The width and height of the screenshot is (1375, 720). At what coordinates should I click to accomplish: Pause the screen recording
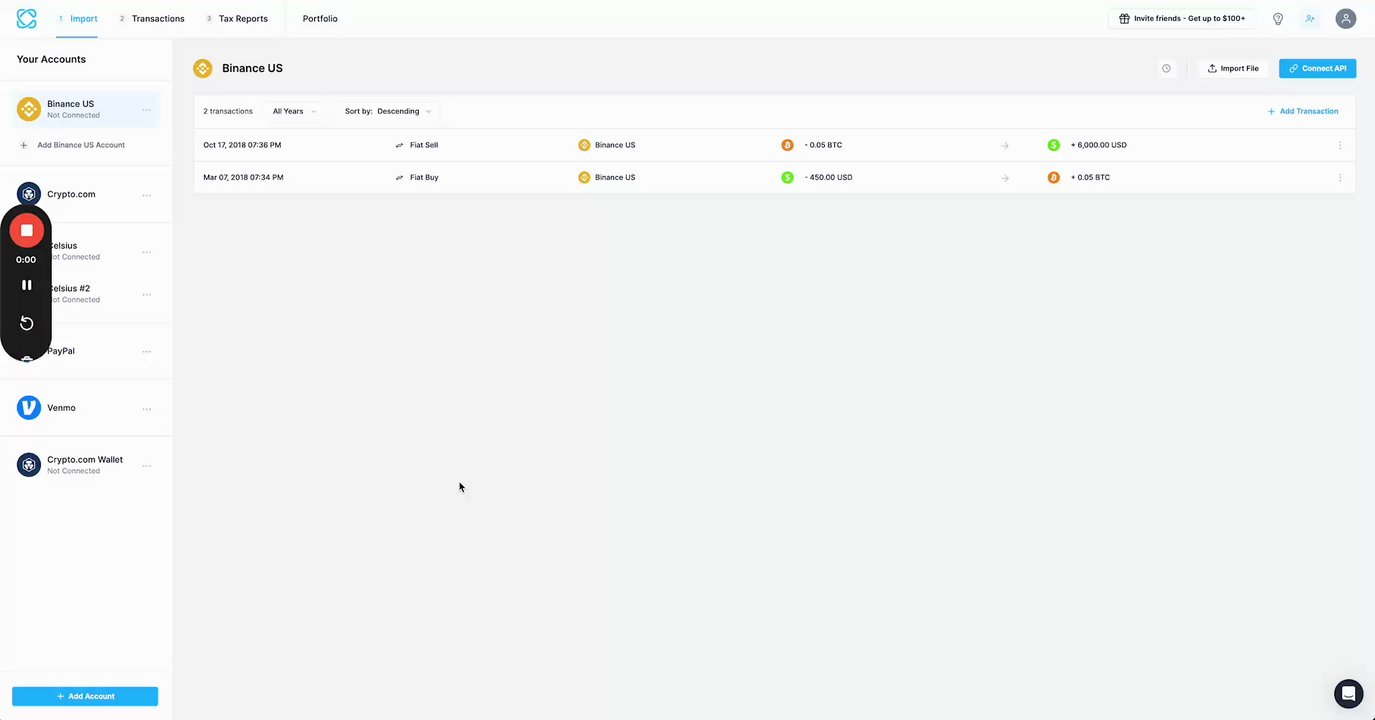[x=27, y=285]
